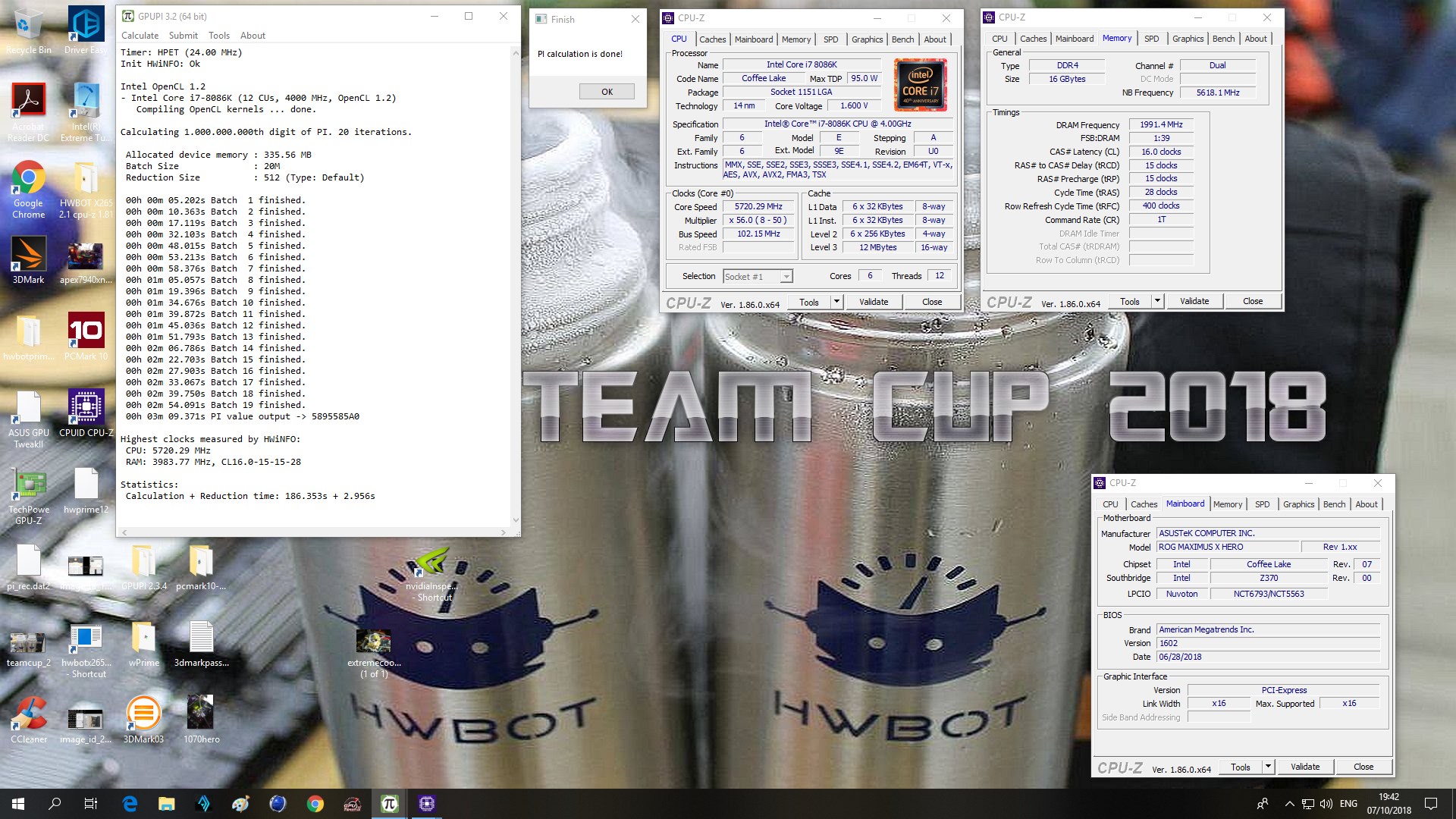This screenshot has width=1456, height=819.
Task: Click the taskbar clock showing 19:42
Action: coord(1389,804)
